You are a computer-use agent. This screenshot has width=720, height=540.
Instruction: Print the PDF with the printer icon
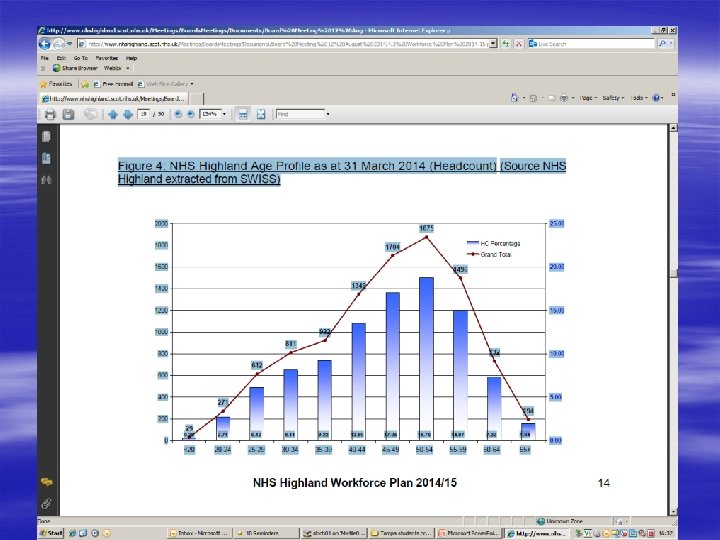point(50,114)
